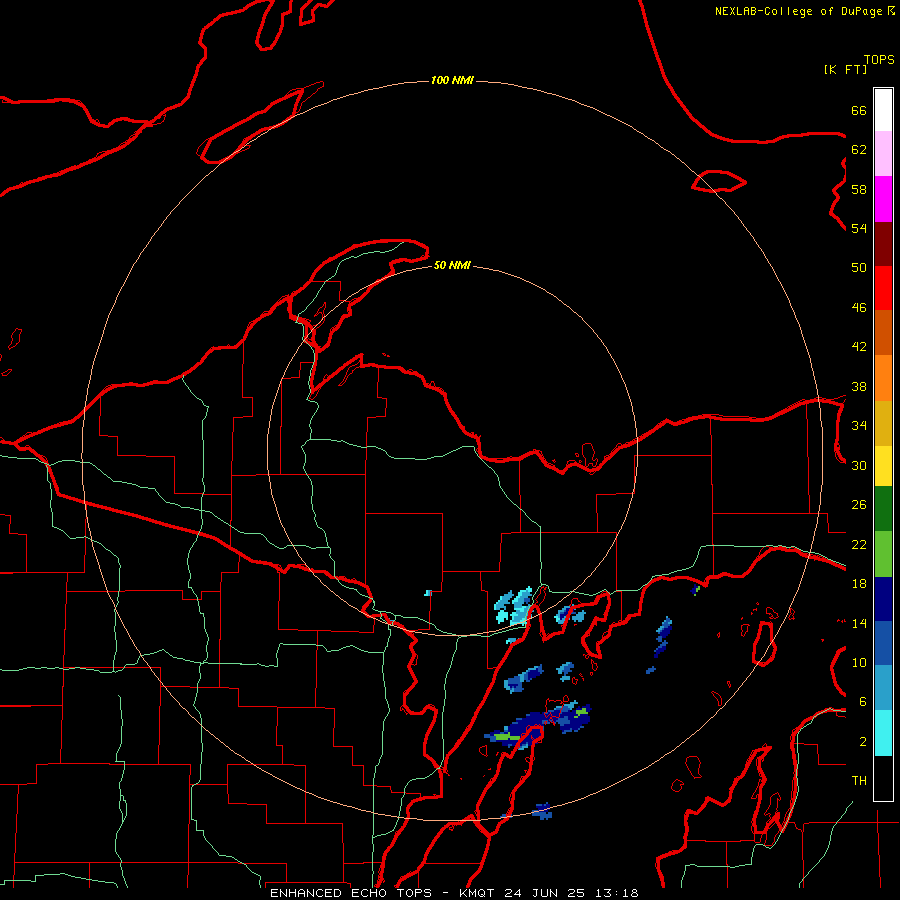
Task: Click the "24 JUN 25" date text
Action: pyautogui.click(x=544, y=893)
